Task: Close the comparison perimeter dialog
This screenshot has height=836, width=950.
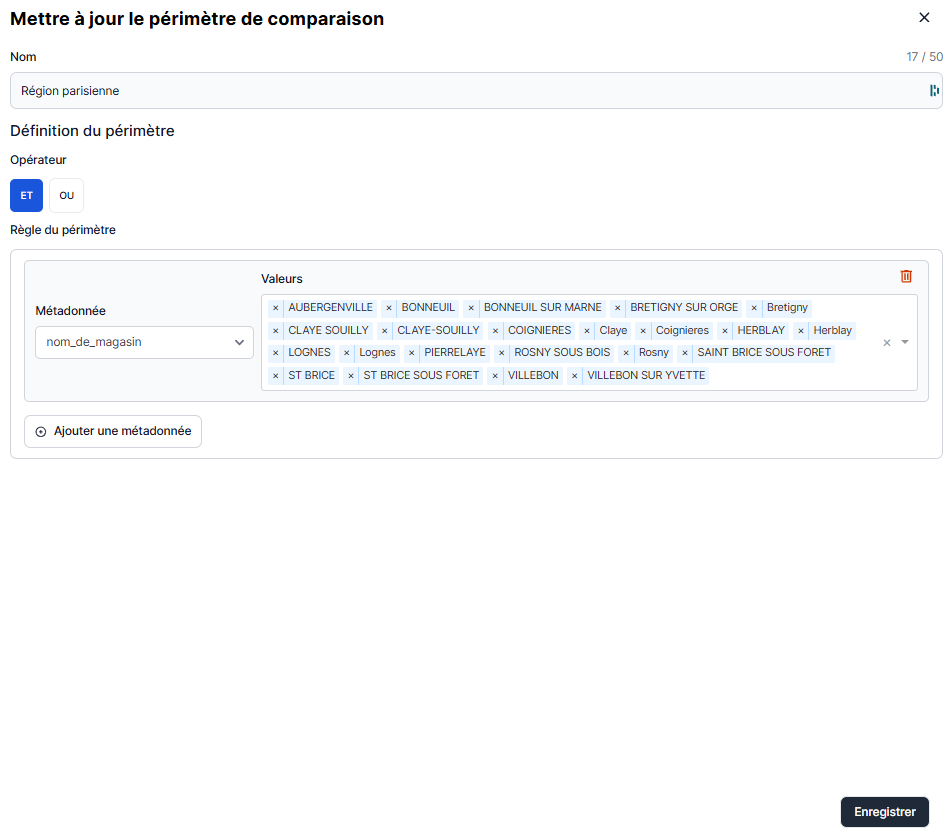Action: click(924, 17)
